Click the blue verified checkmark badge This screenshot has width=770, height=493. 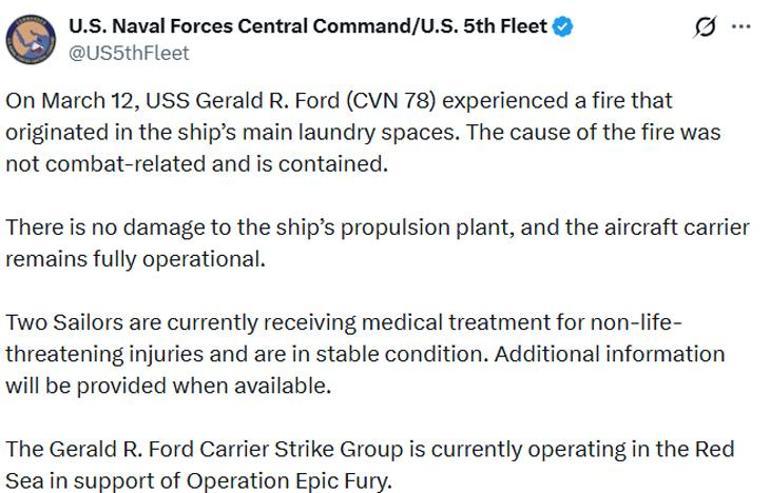point(563,28)
